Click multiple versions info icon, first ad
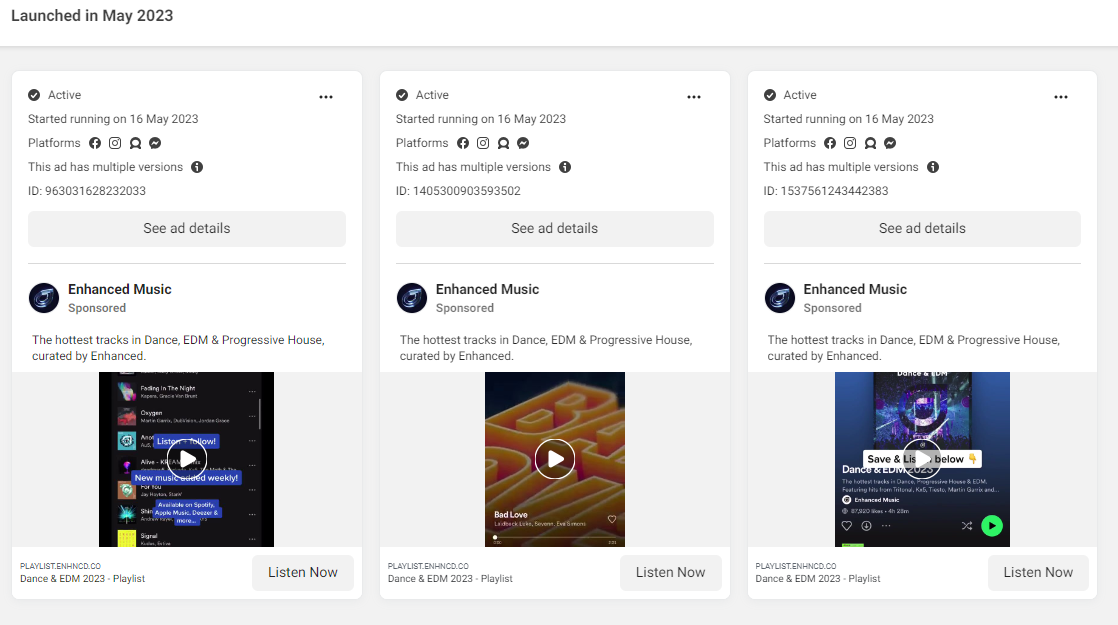This screenshot has height=625, width=1118. click(x=197, y=167)
